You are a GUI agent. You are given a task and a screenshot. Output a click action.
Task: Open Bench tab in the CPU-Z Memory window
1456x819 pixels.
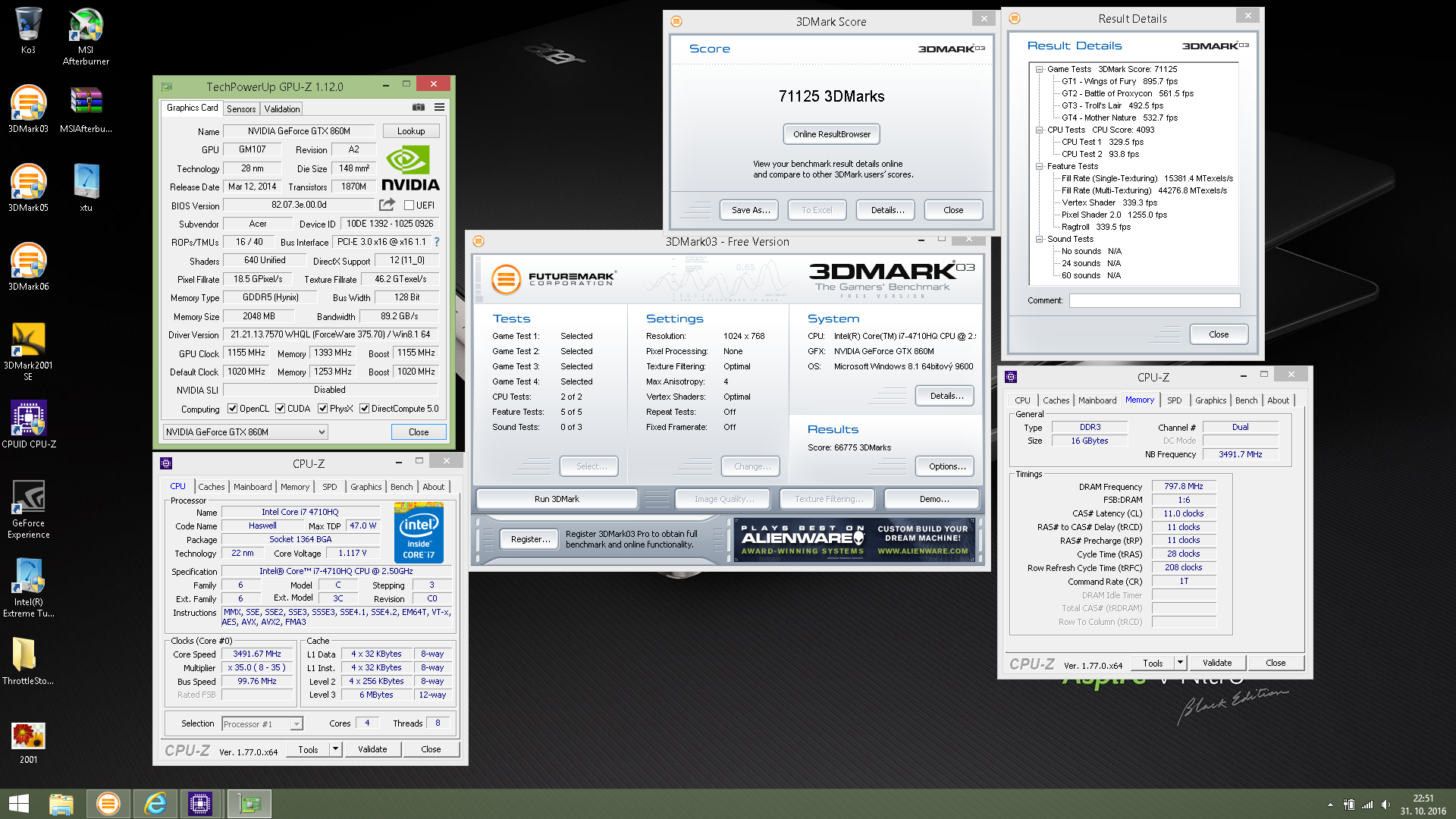click(x=1247, y=400)
